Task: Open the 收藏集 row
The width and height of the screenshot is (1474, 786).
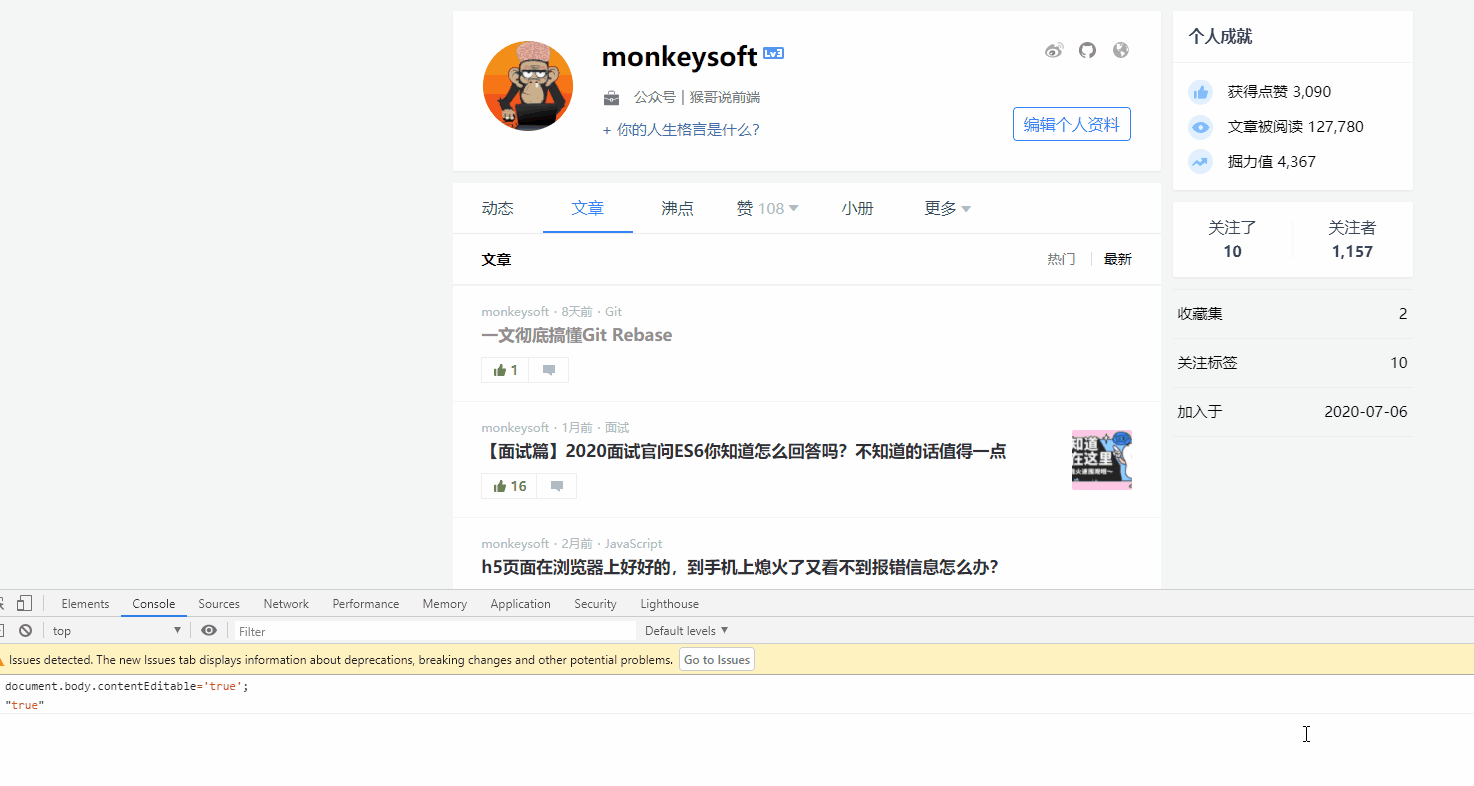Action: tap(1292, 314)
